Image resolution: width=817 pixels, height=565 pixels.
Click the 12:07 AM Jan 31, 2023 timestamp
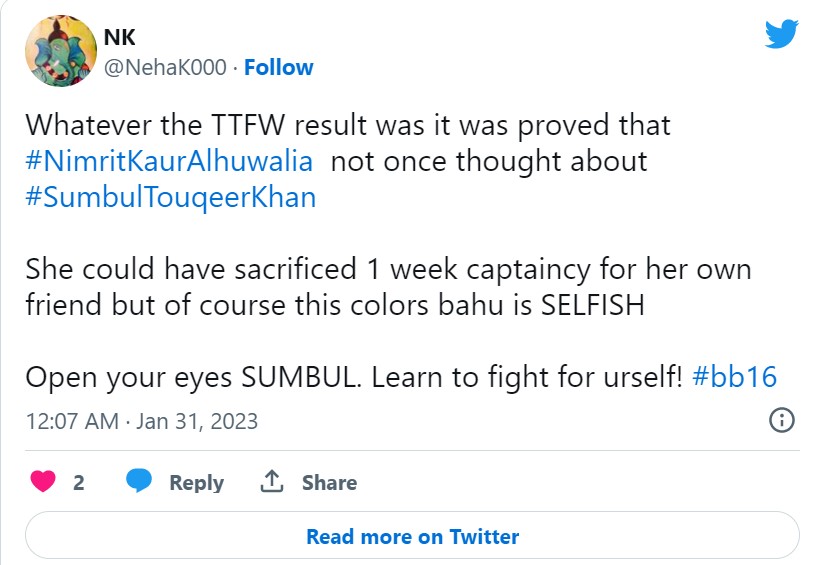click(x=141, y=421)
